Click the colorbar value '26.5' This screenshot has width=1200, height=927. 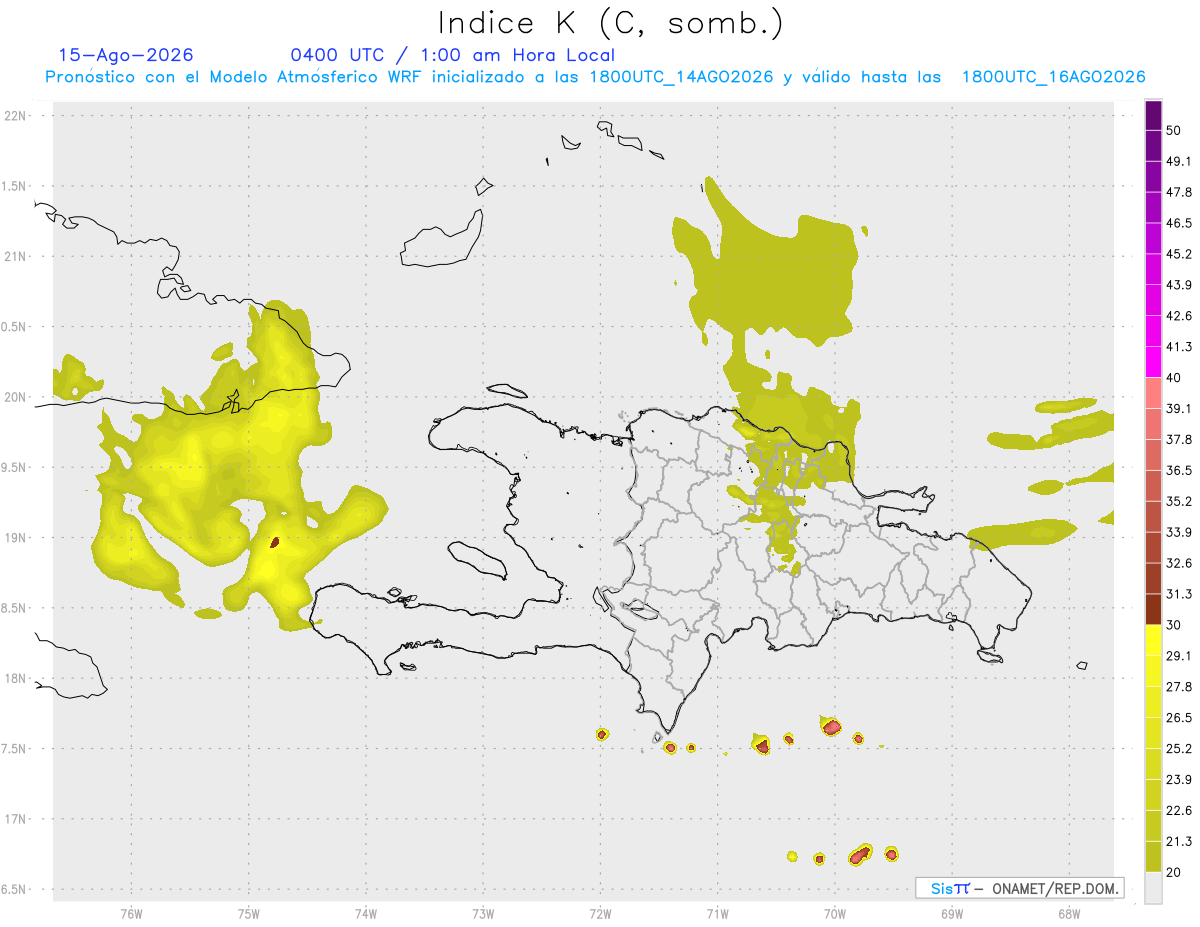(1178, 718)
